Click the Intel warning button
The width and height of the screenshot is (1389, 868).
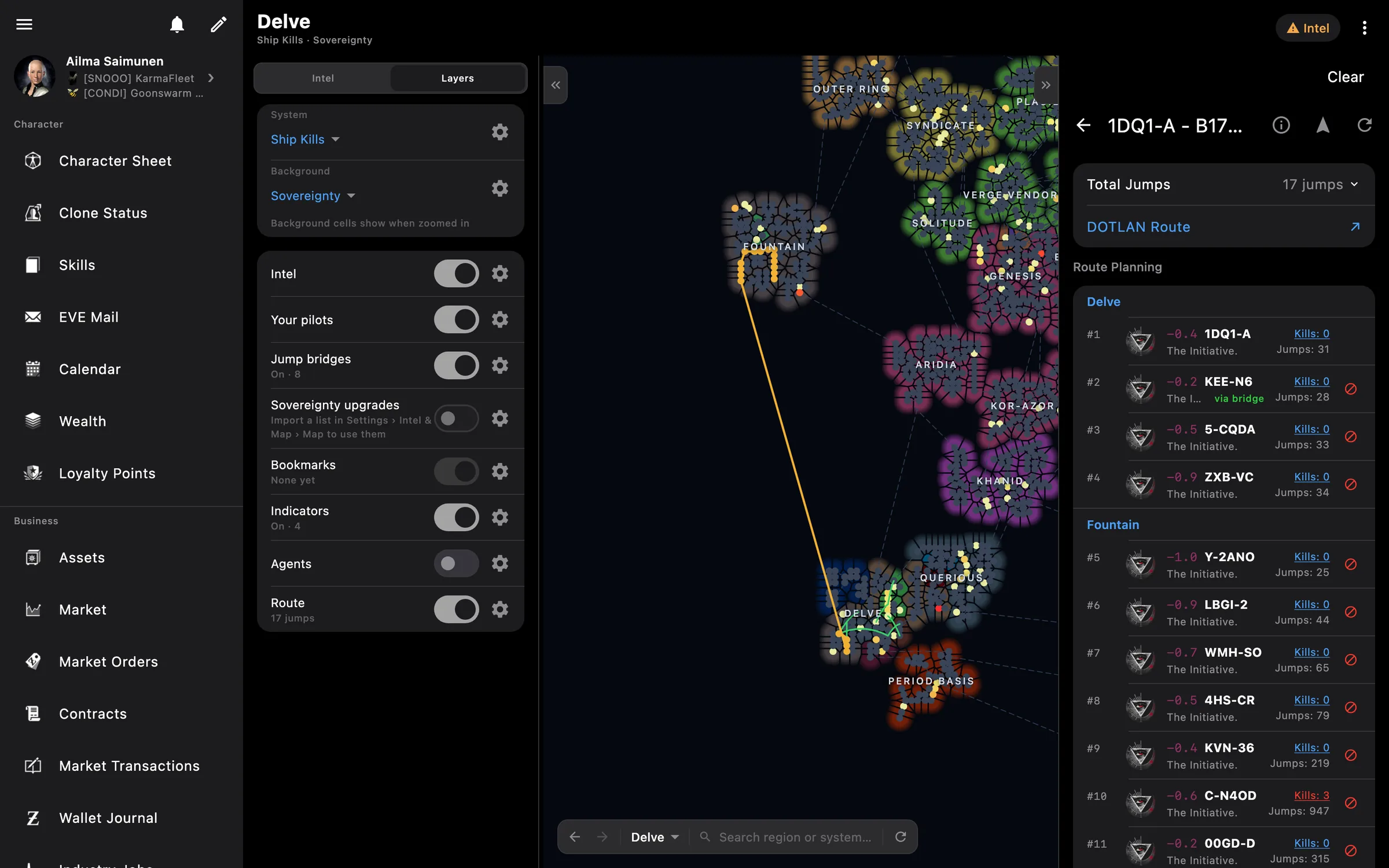click(1307, 28)
